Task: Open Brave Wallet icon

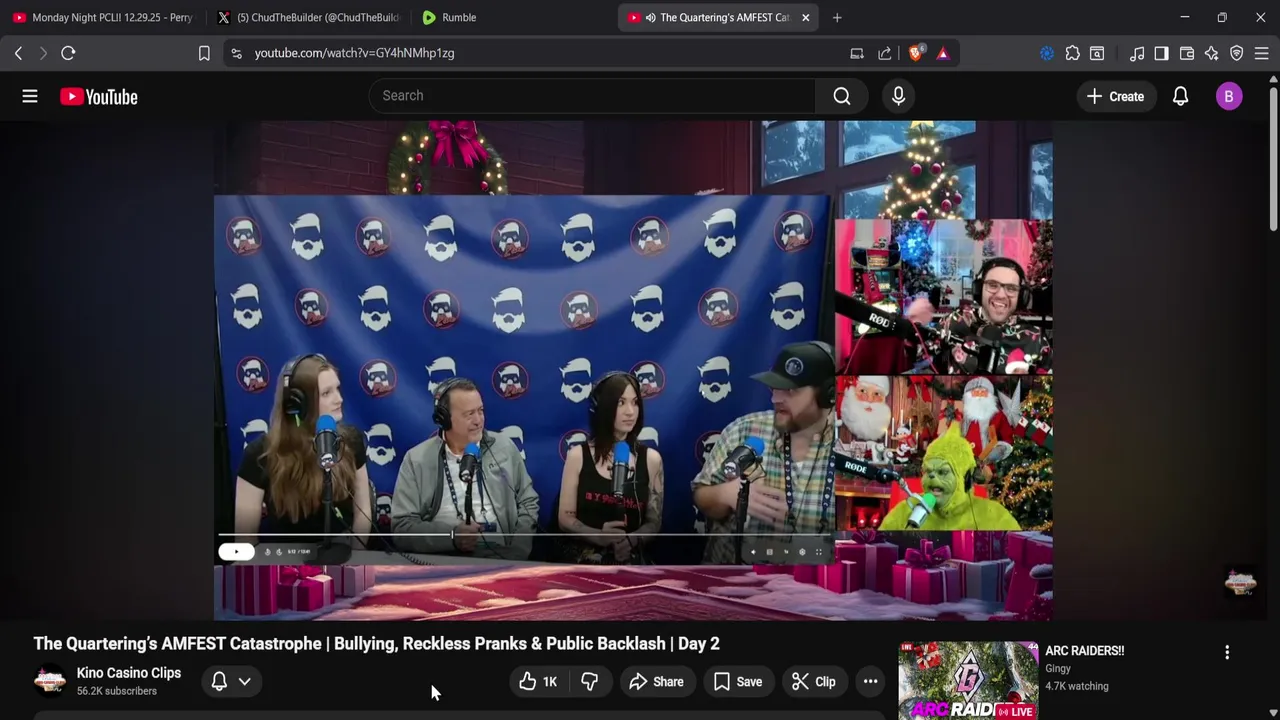Action: point(1187,53)
